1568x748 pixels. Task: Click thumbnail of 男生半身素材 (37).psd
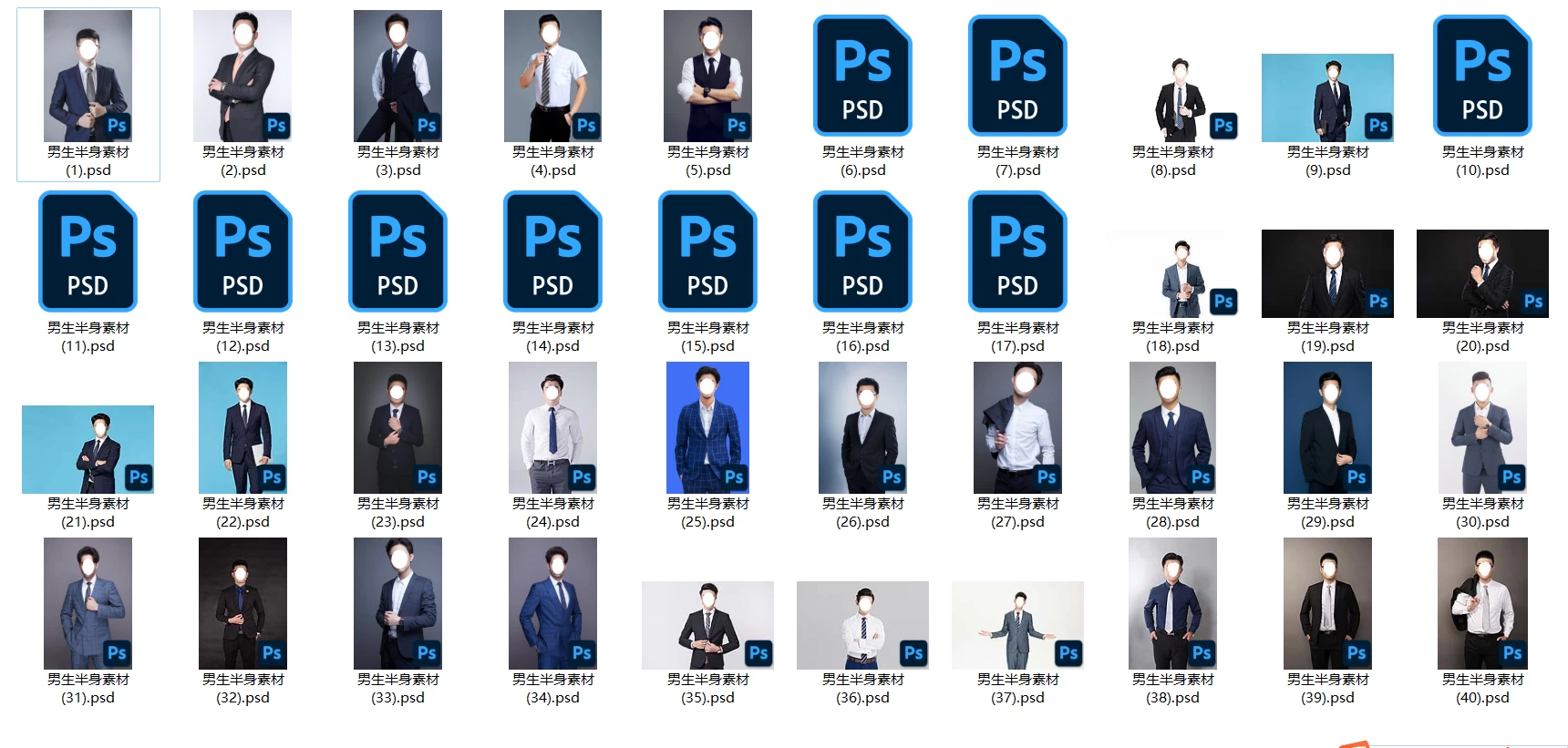click(x=1017, y=625)
